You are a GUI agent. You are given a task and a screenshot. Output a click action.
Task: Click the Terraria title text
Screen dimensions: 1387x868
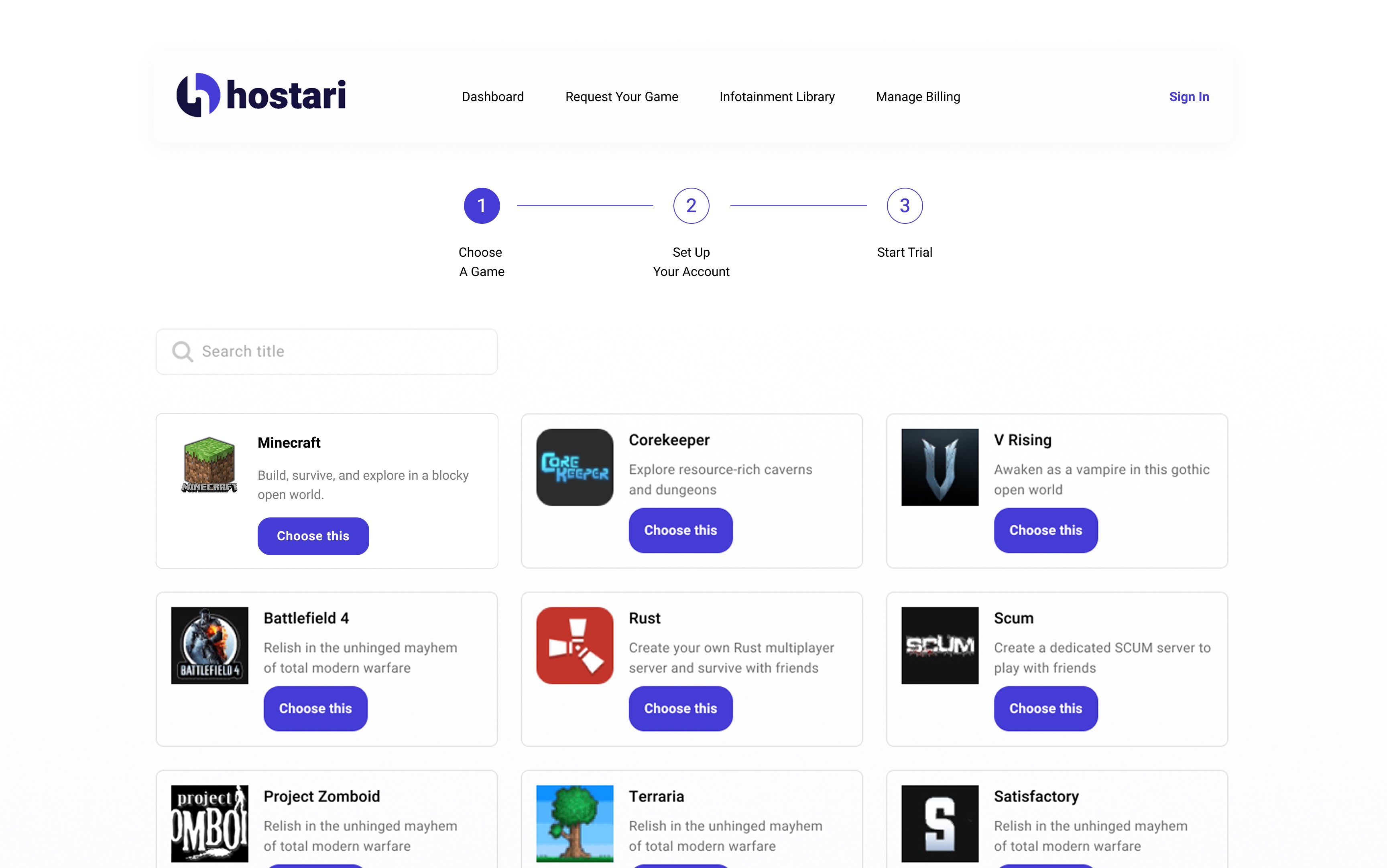[x=657, y=796]
